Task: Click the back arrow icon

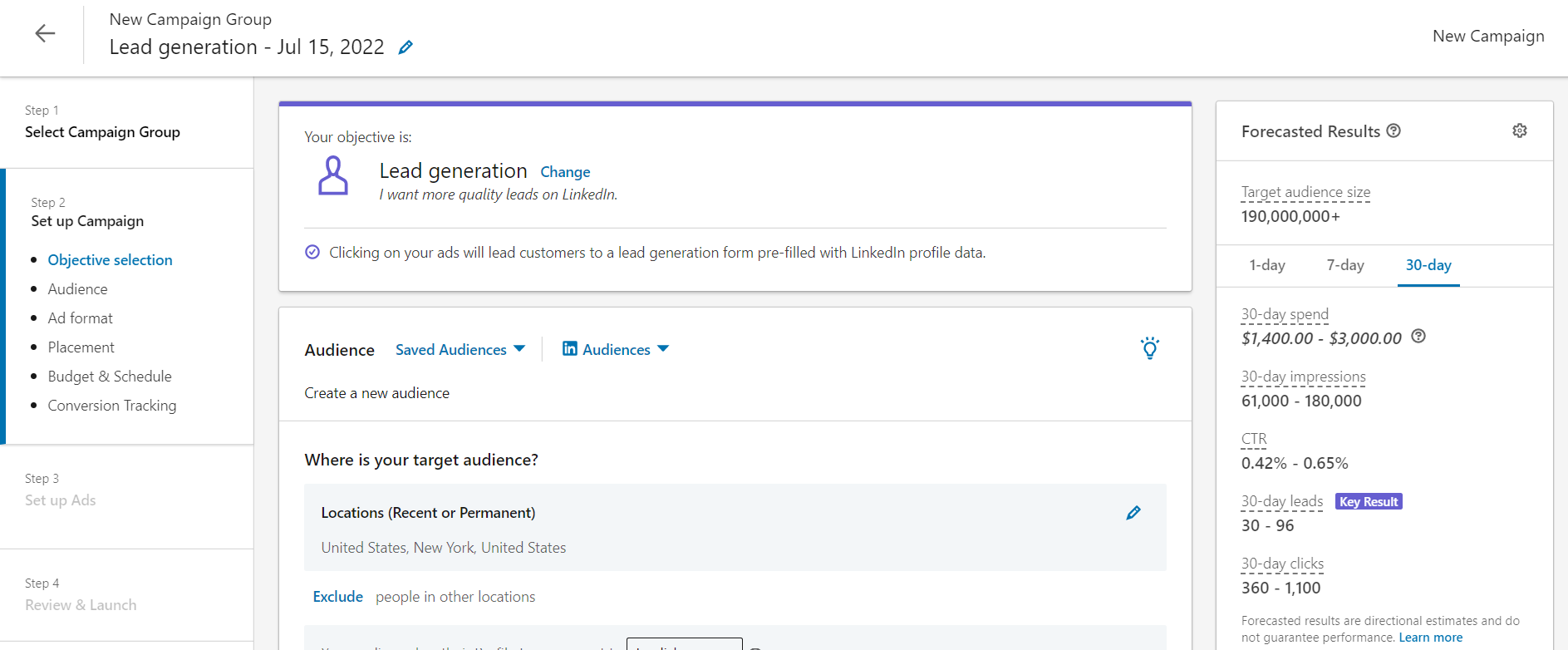Action: [45, 33]
